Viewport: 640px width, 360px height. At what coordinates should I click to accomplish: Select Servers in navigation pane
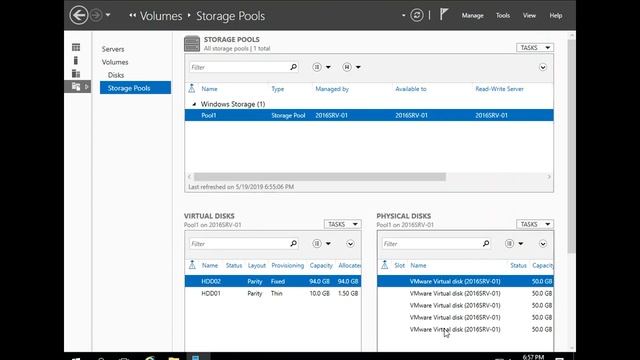pos(113,49)
